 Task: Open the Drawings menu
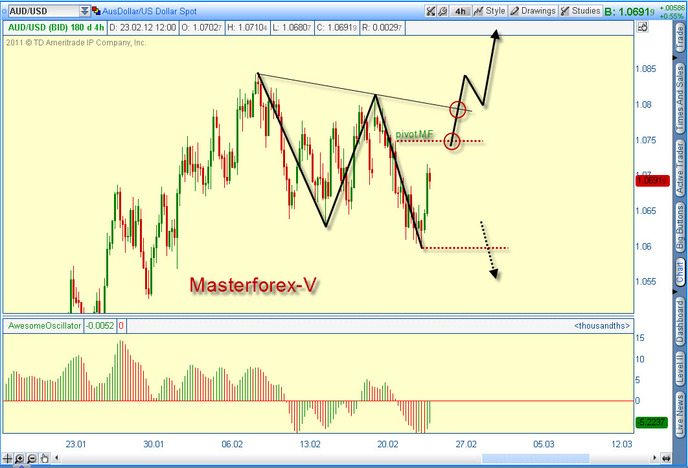tap(533, 11)
